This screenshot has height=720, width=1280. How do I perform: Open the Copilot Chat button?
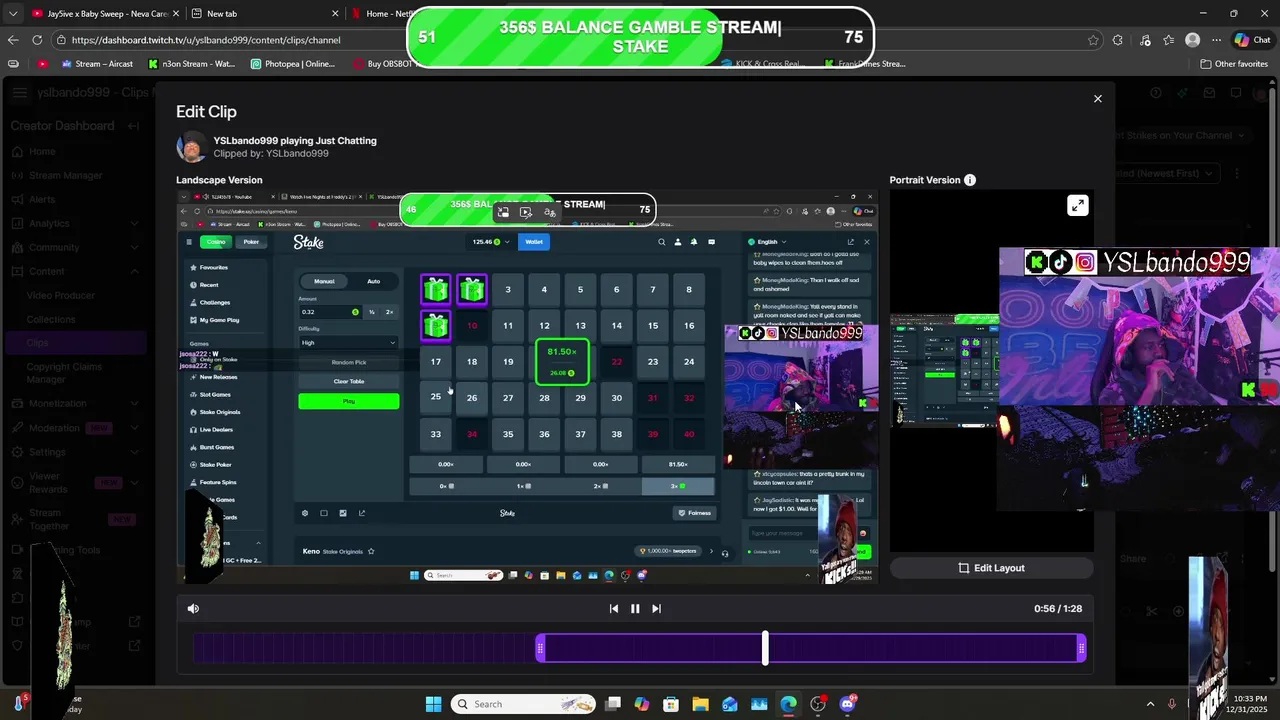click(x=1252, y=40)
